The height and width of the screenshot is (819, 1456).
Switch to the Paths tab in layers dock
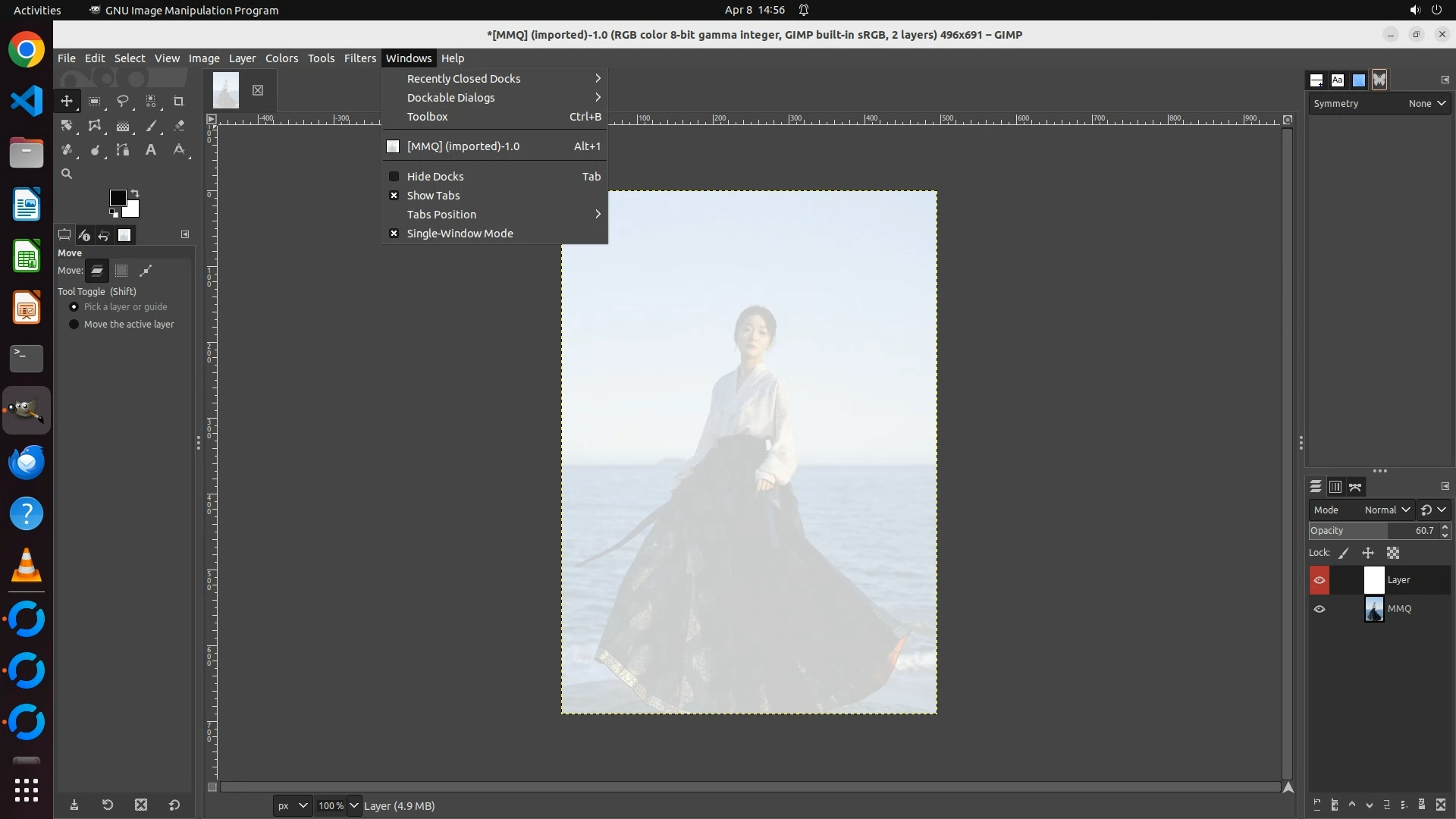tap(1355, 488)
